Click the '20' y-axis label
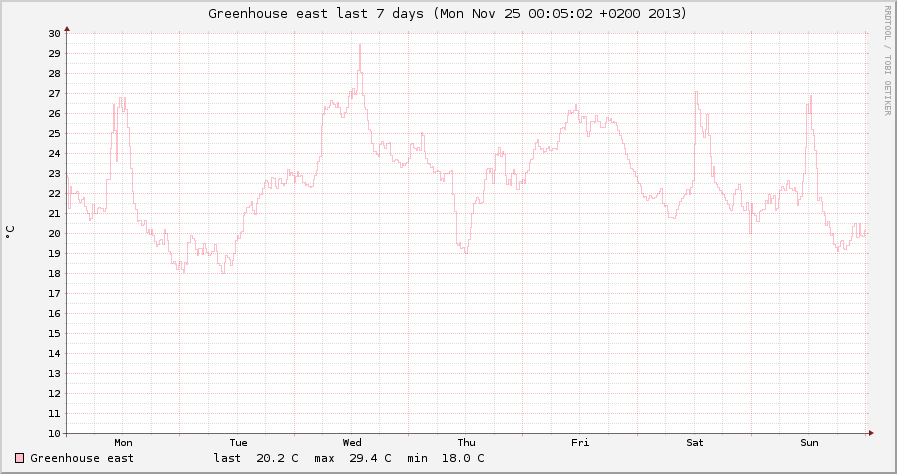897x474 pixels. tap(54, 233)
